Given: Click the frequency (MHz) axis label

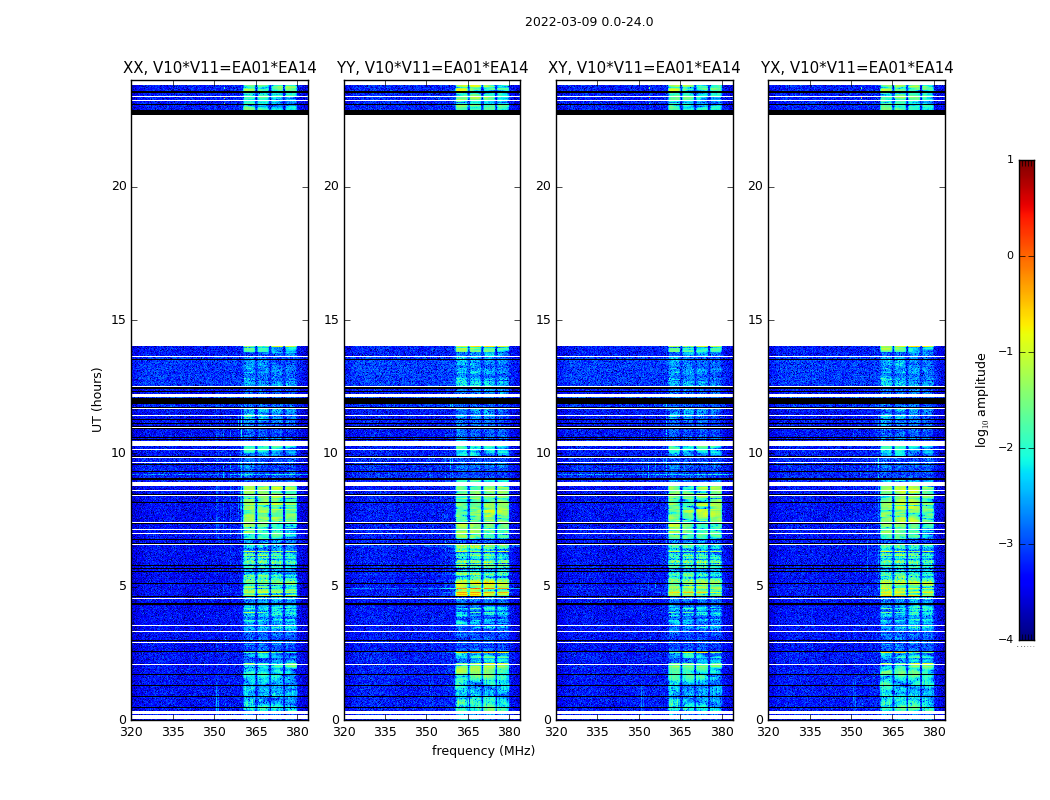Looking at the screenshot, I should tap(483, 750).
